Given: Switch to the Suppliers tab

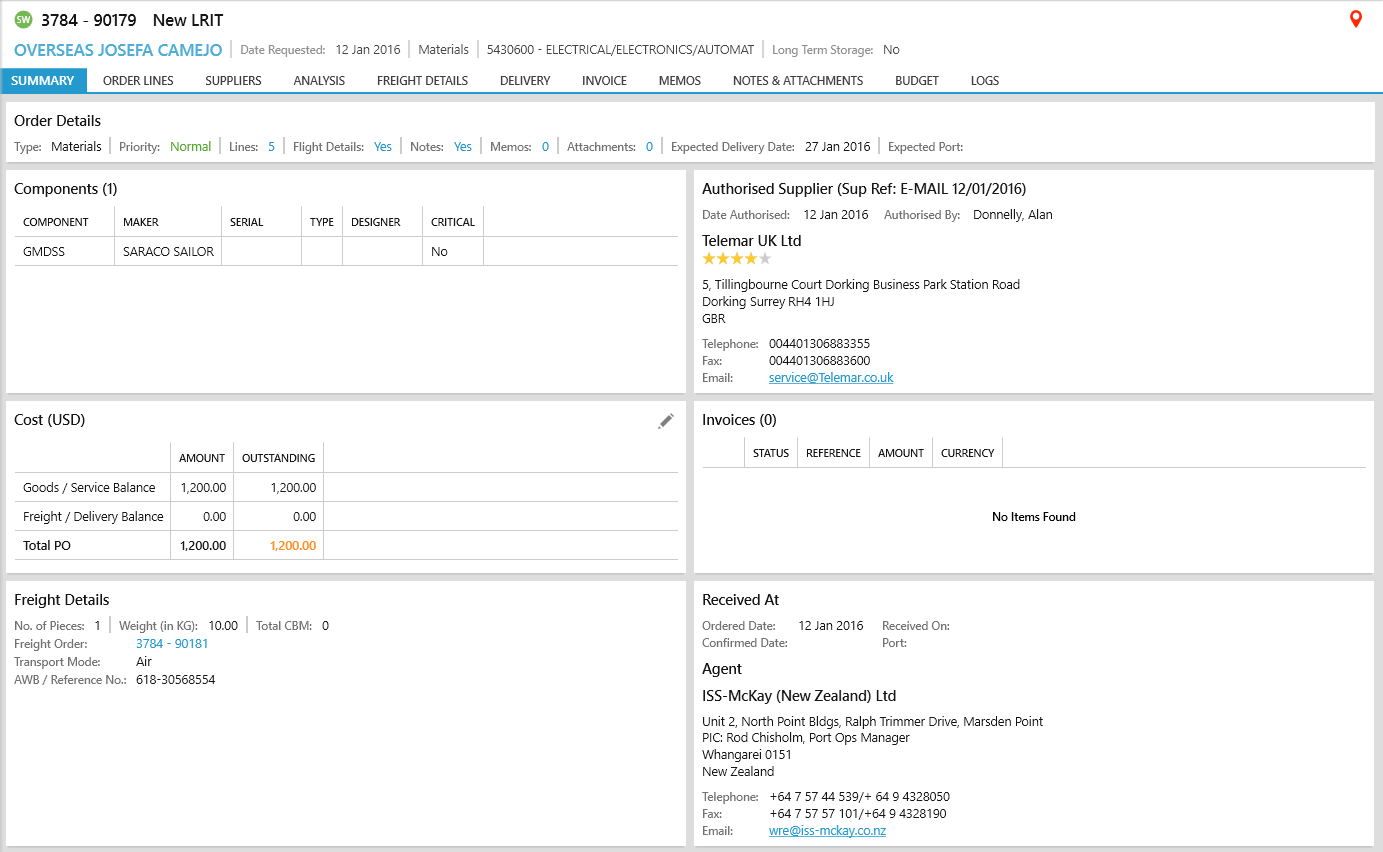Looking at the screenshot, I should click(x=233, y=81).
